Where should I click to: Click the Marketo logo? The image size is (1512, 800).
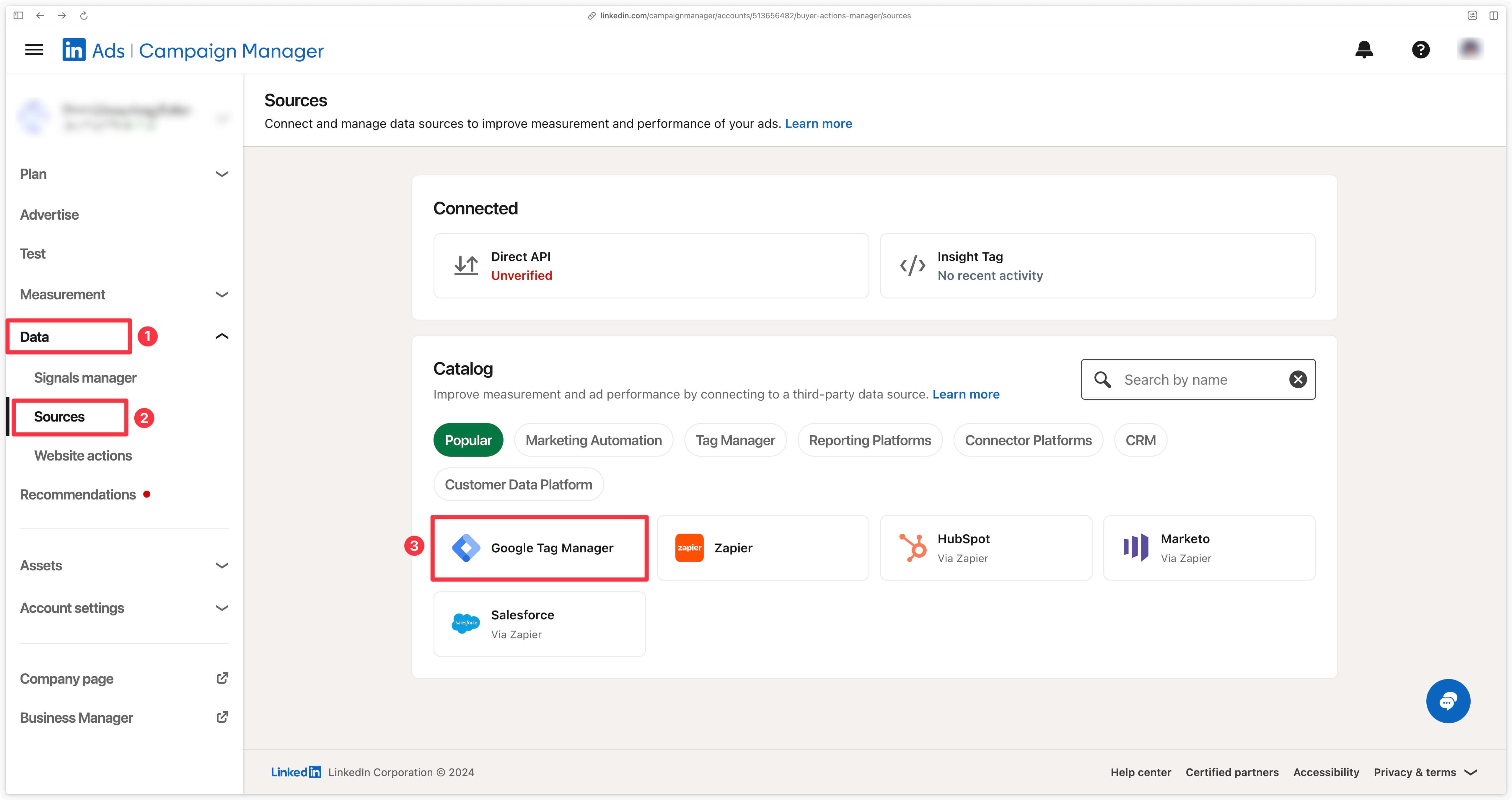1136,548
